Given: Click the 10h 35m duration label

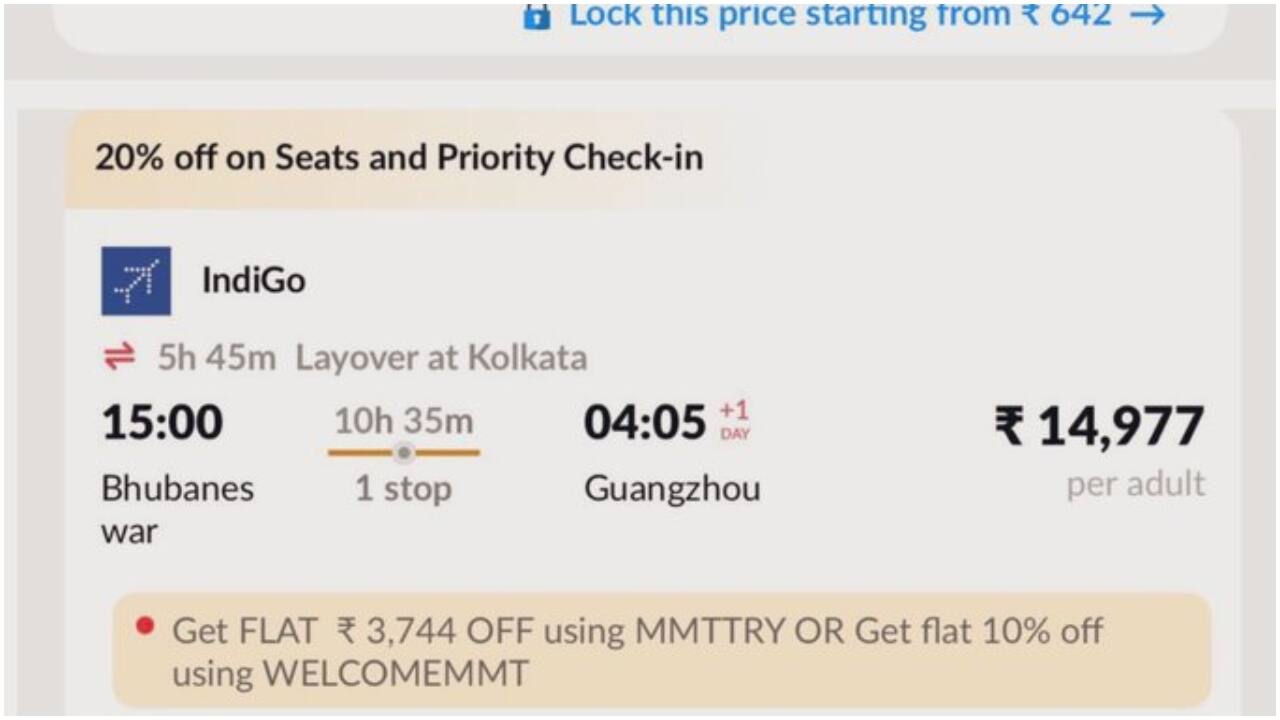Looking at the screenshot, I should [x=404, y=420].
